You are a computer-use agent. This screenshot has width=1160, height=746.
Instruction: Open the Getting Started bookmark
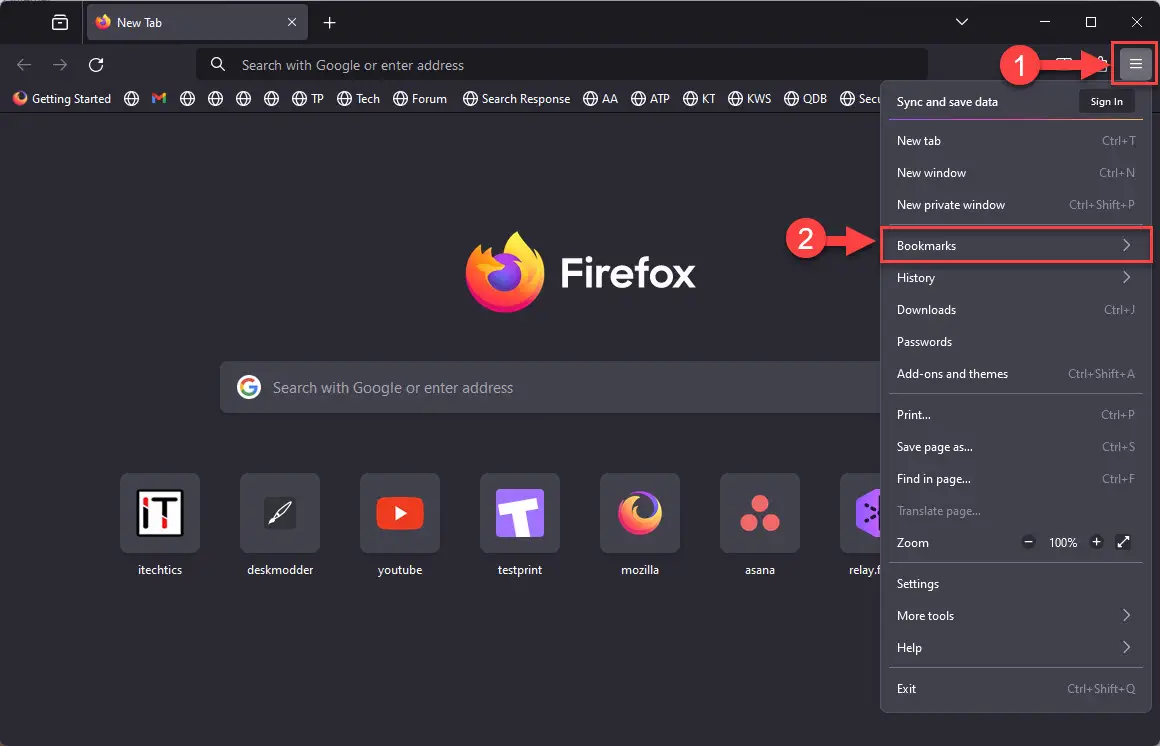tap(62, 98)
